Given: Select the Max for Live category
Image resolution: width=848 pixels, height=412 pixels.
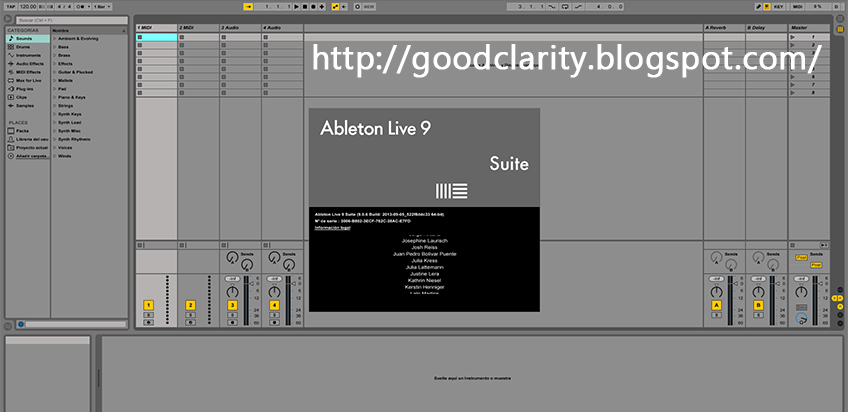Looking at the screenshot, I should click(28, 81).
